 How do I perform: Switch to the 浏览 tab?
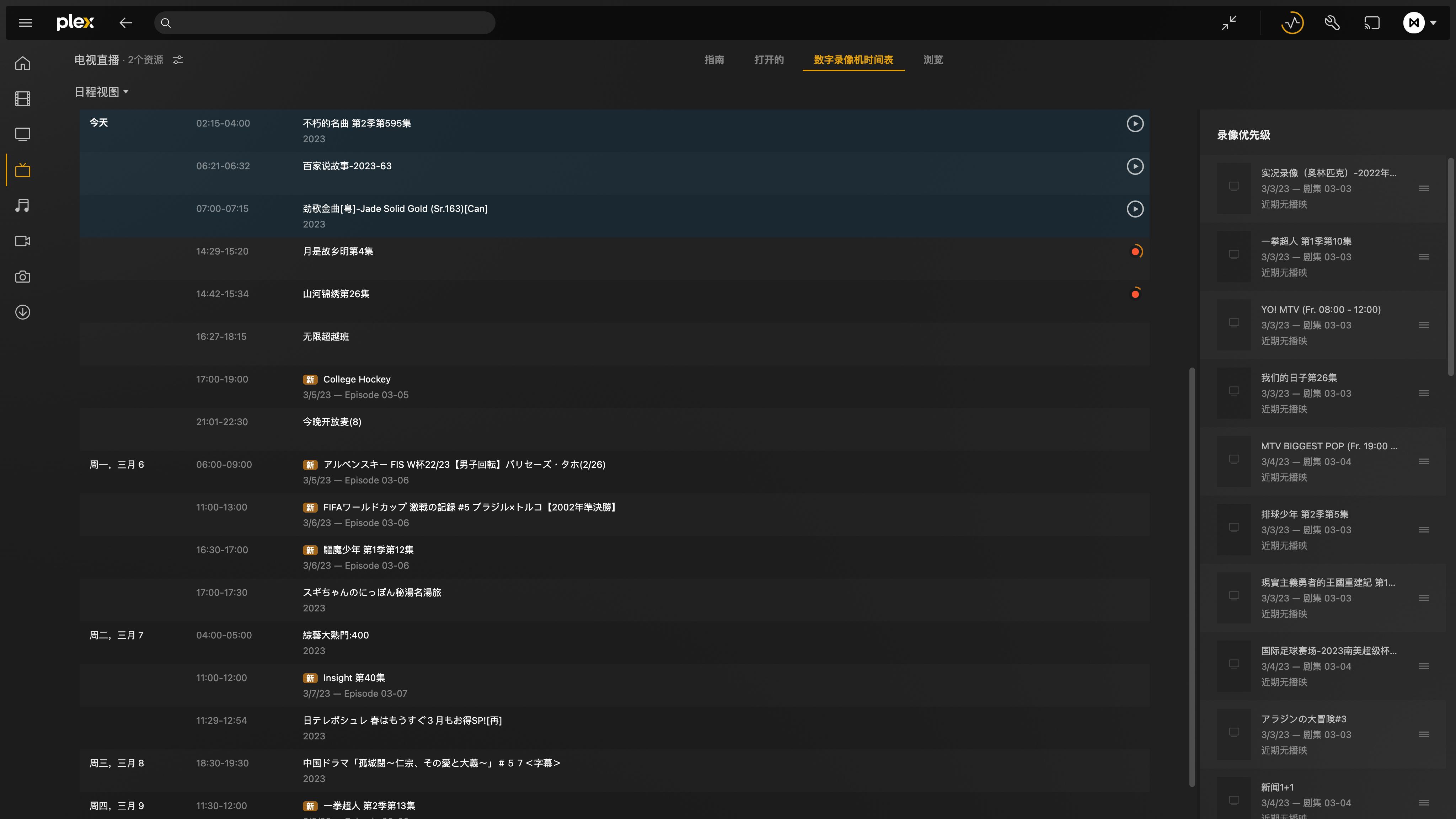(933, 60)
